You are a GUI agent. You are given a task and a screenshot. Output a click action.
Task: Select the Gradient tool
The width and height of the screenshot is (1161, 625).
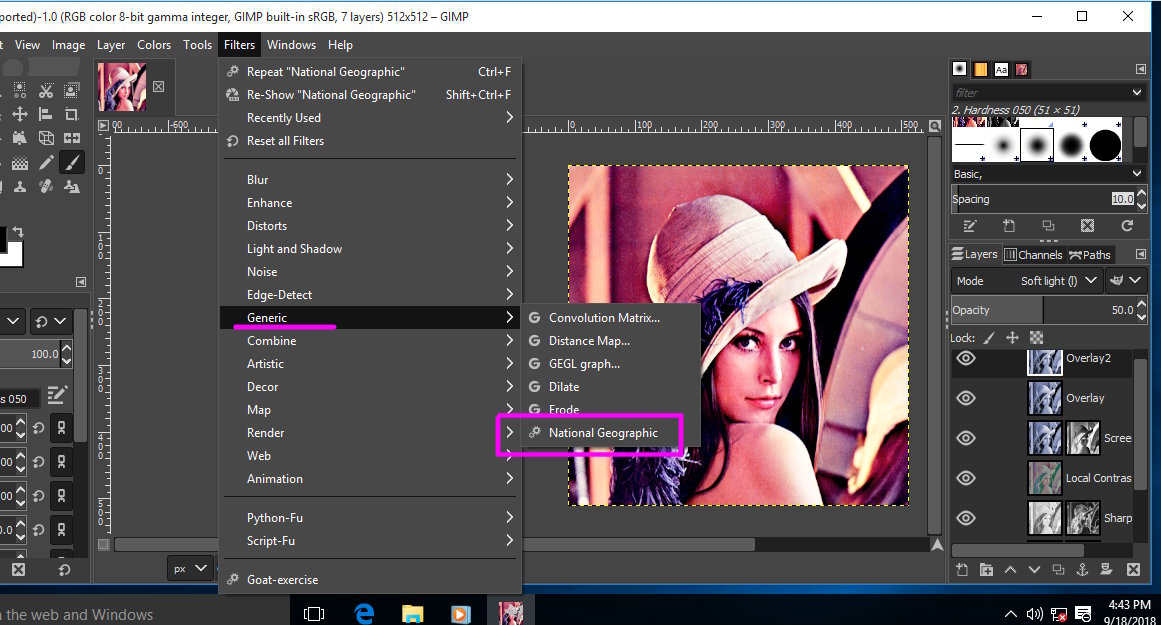(x=20, y=162)
